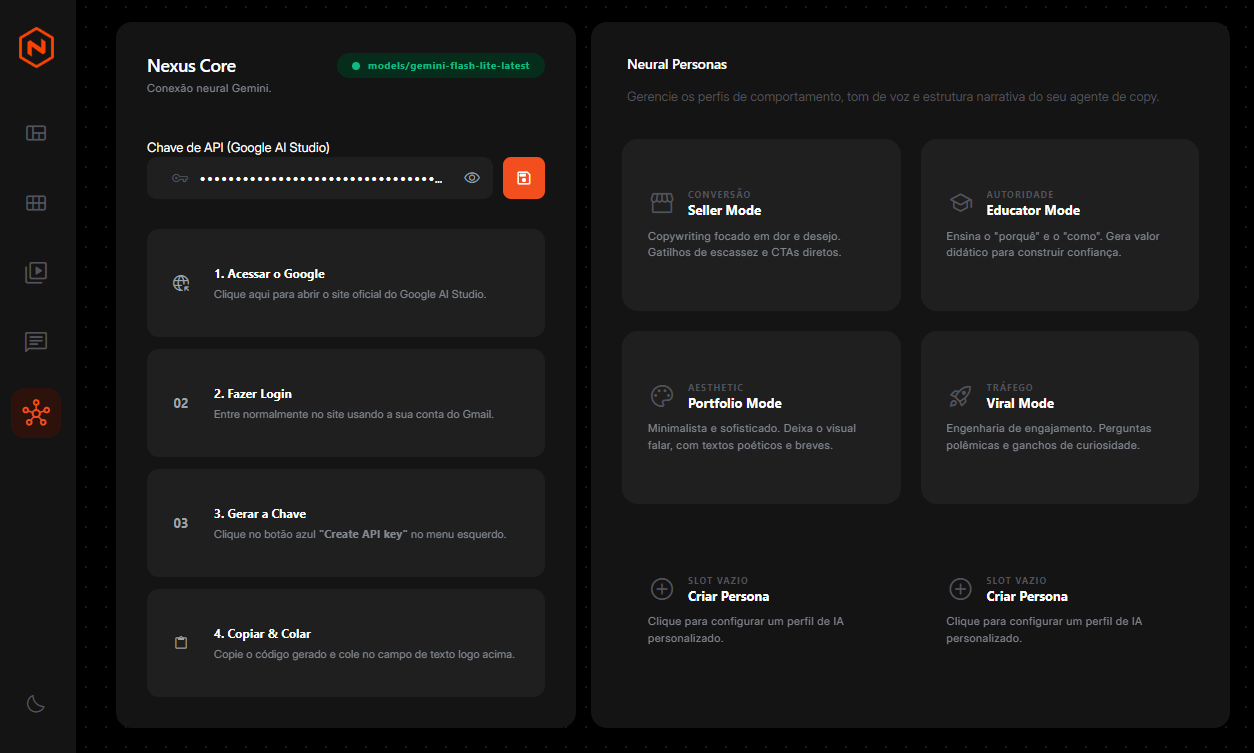Click the rocket icon on Viral Mode

[x=960, y=396]
